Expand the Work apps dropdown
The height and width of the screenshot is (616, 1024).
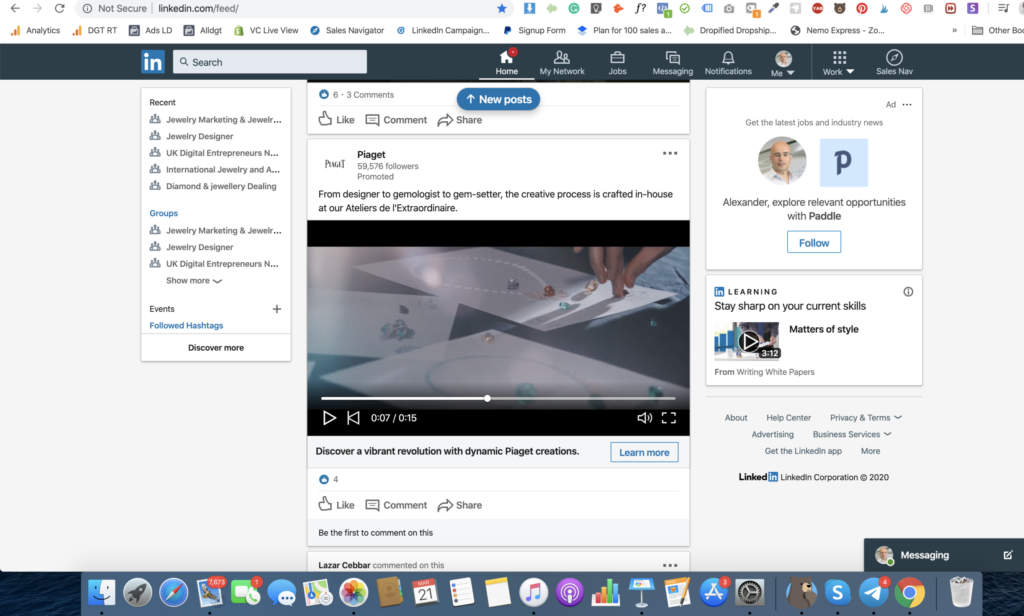(839, 63)
